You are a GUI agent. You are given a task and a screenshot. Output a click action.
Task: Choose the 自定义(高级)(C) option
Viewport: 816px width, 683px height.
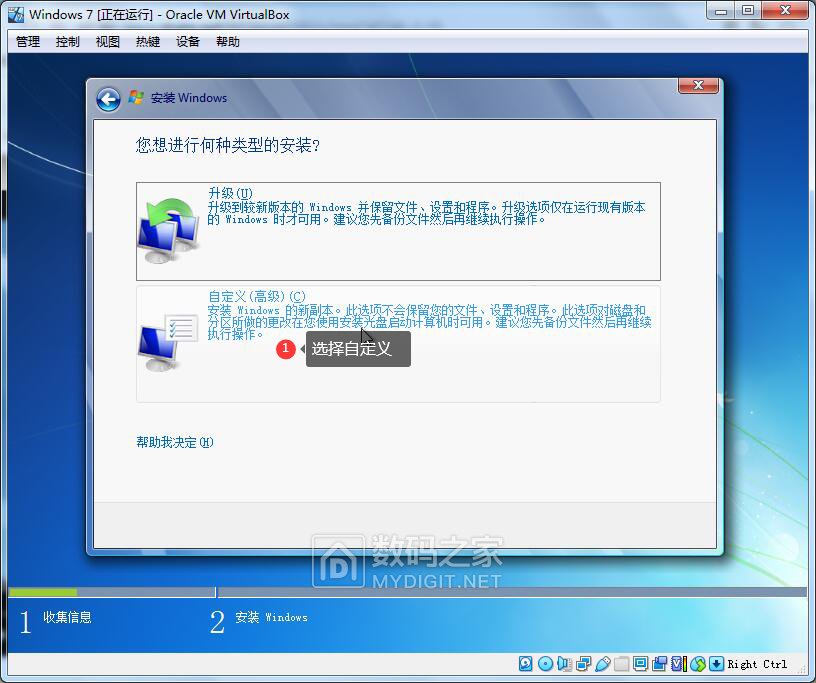(398, 344)
